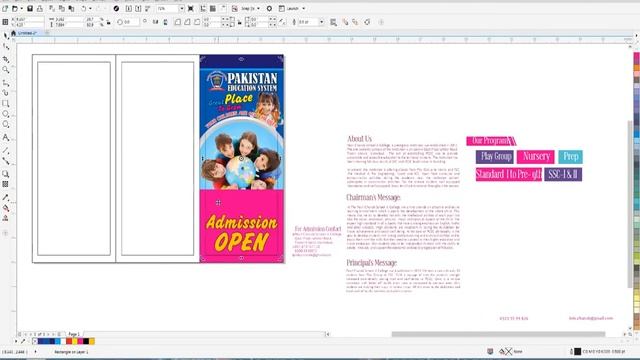This screenshot has height=360, width=640.
Task: Open the Options gear icon
Action: (x=269, y=9)
